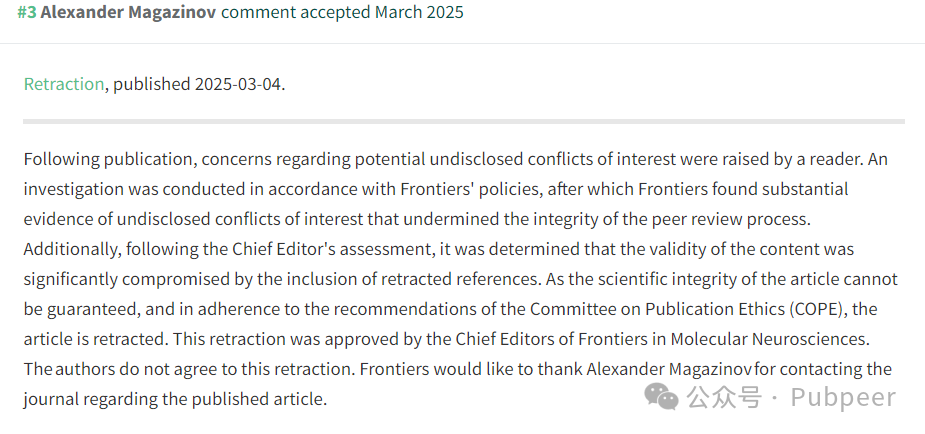Click Alexander Magazinov's name in body paragraph

[x=669, y=369]
